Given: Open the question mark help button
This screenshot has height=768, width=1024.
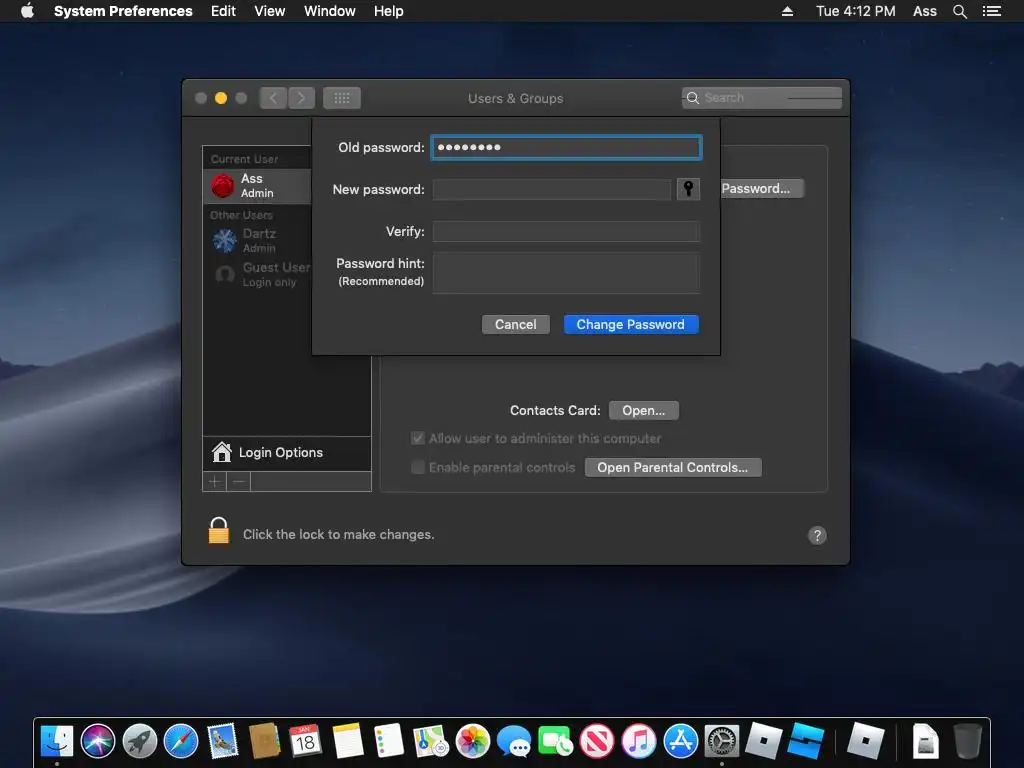Looking at the screenshot, I should coord(817,536).
